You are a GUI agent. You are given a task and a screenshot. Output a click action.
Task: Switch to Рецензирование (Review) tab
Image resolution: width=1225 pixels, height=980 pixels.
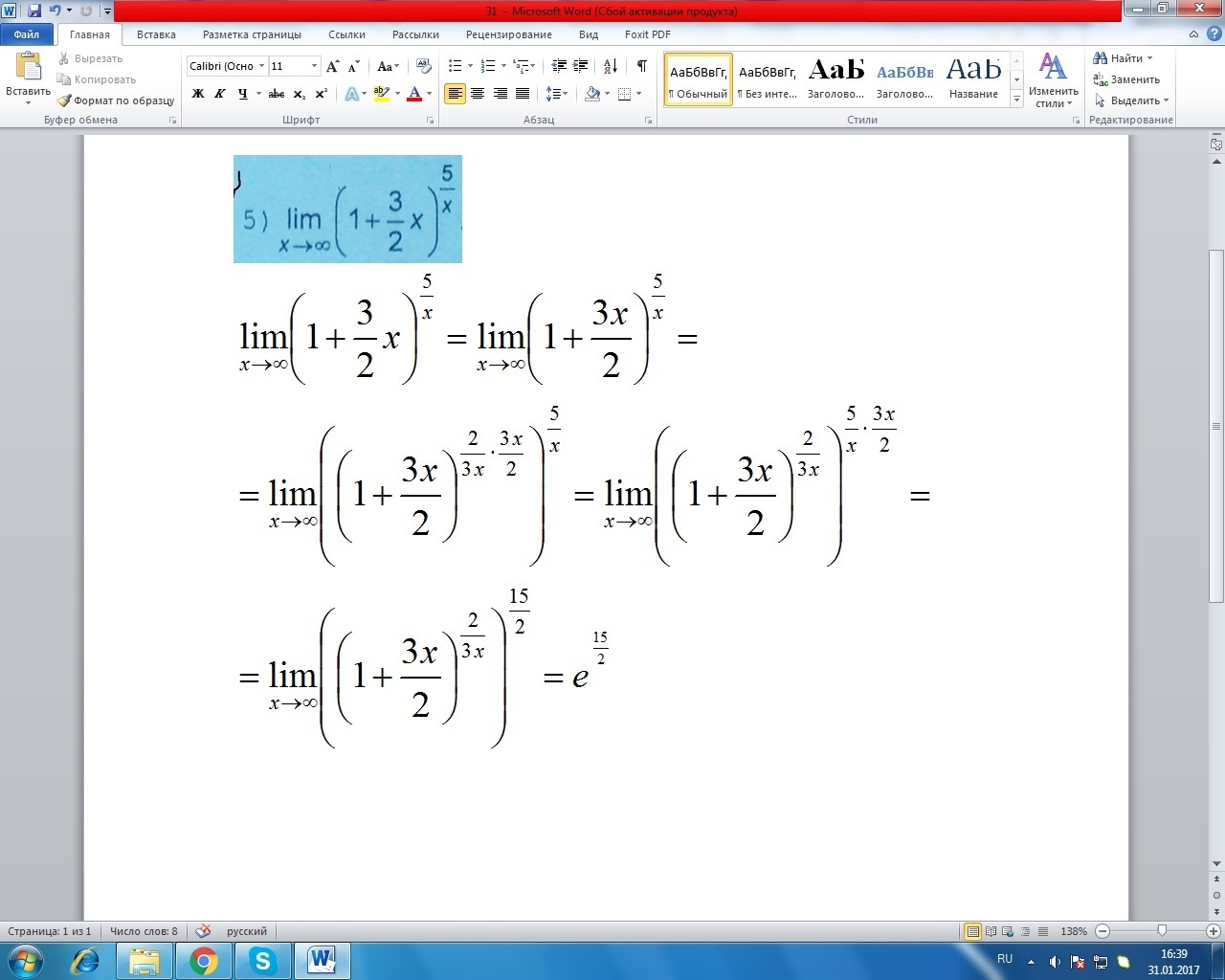tap(509, 34)
